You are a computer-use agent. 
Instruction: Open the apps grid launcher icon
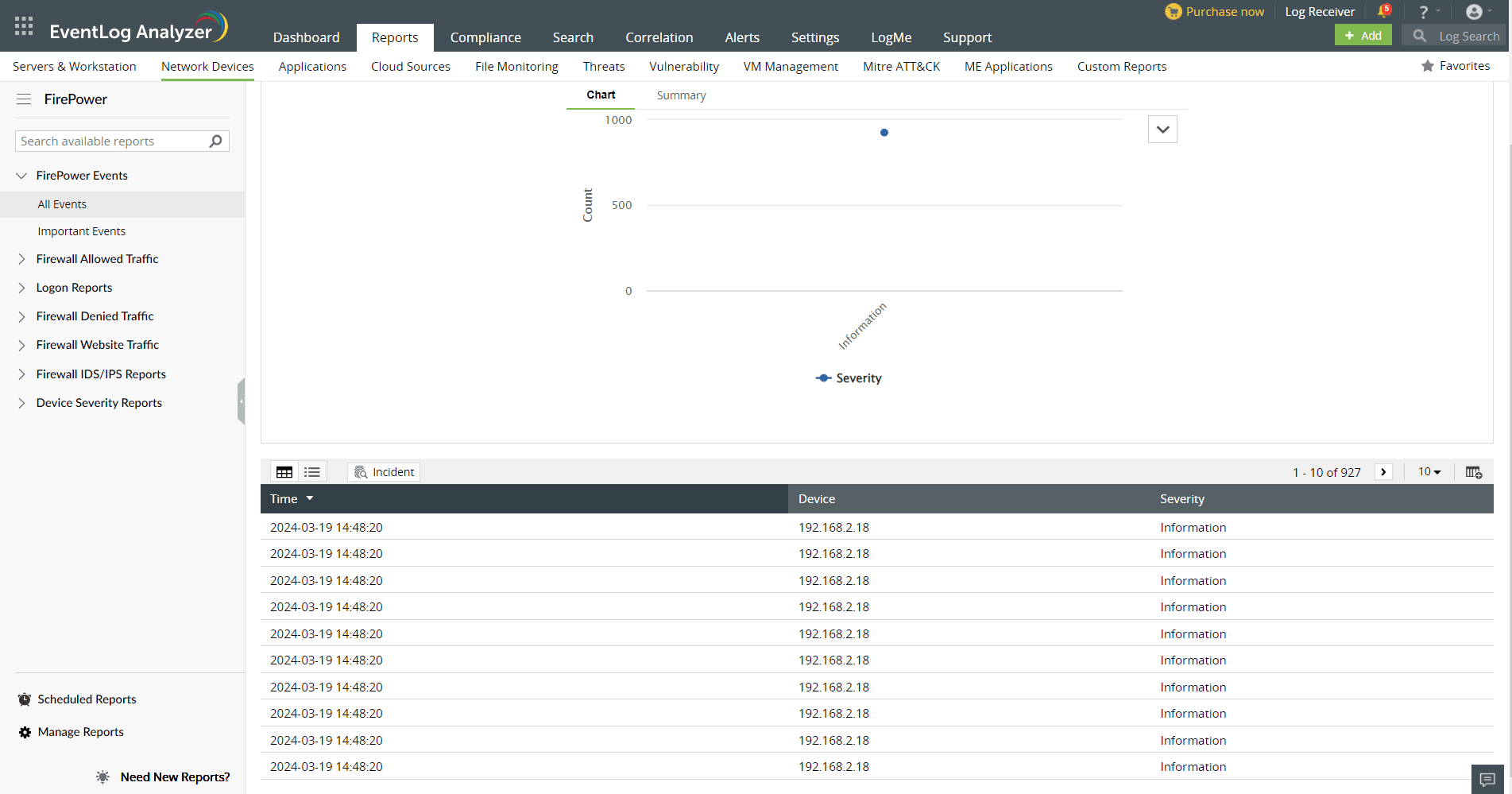[x=24, y=26]
